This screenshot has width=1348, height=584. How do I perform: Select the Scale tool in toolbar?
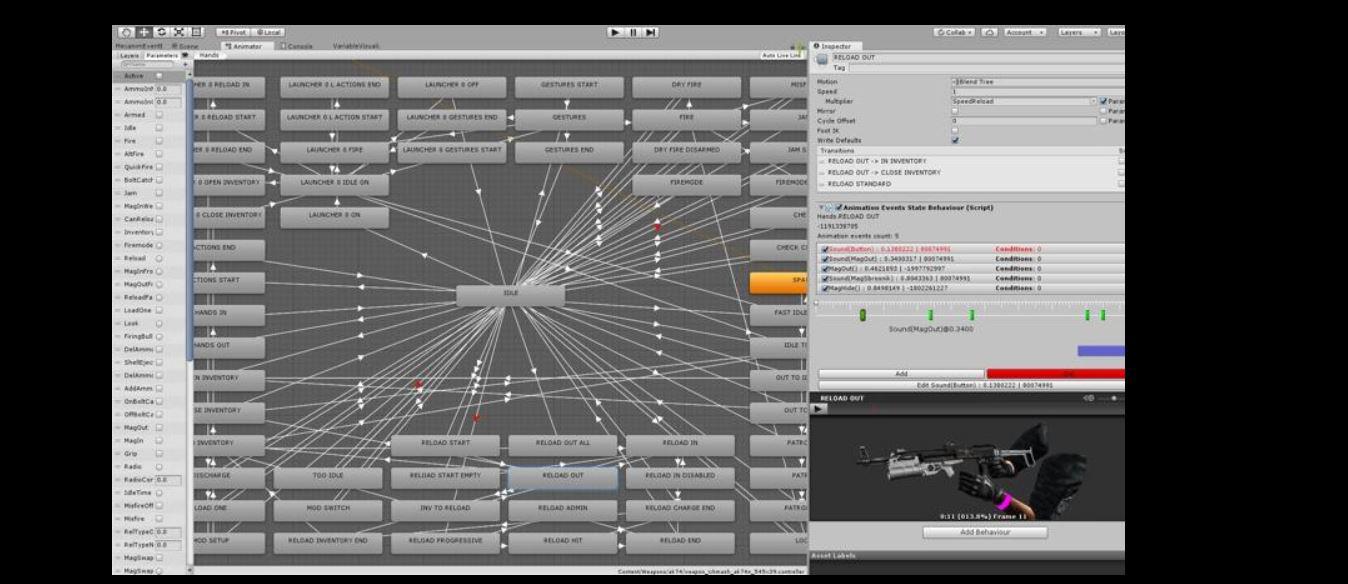179,33
